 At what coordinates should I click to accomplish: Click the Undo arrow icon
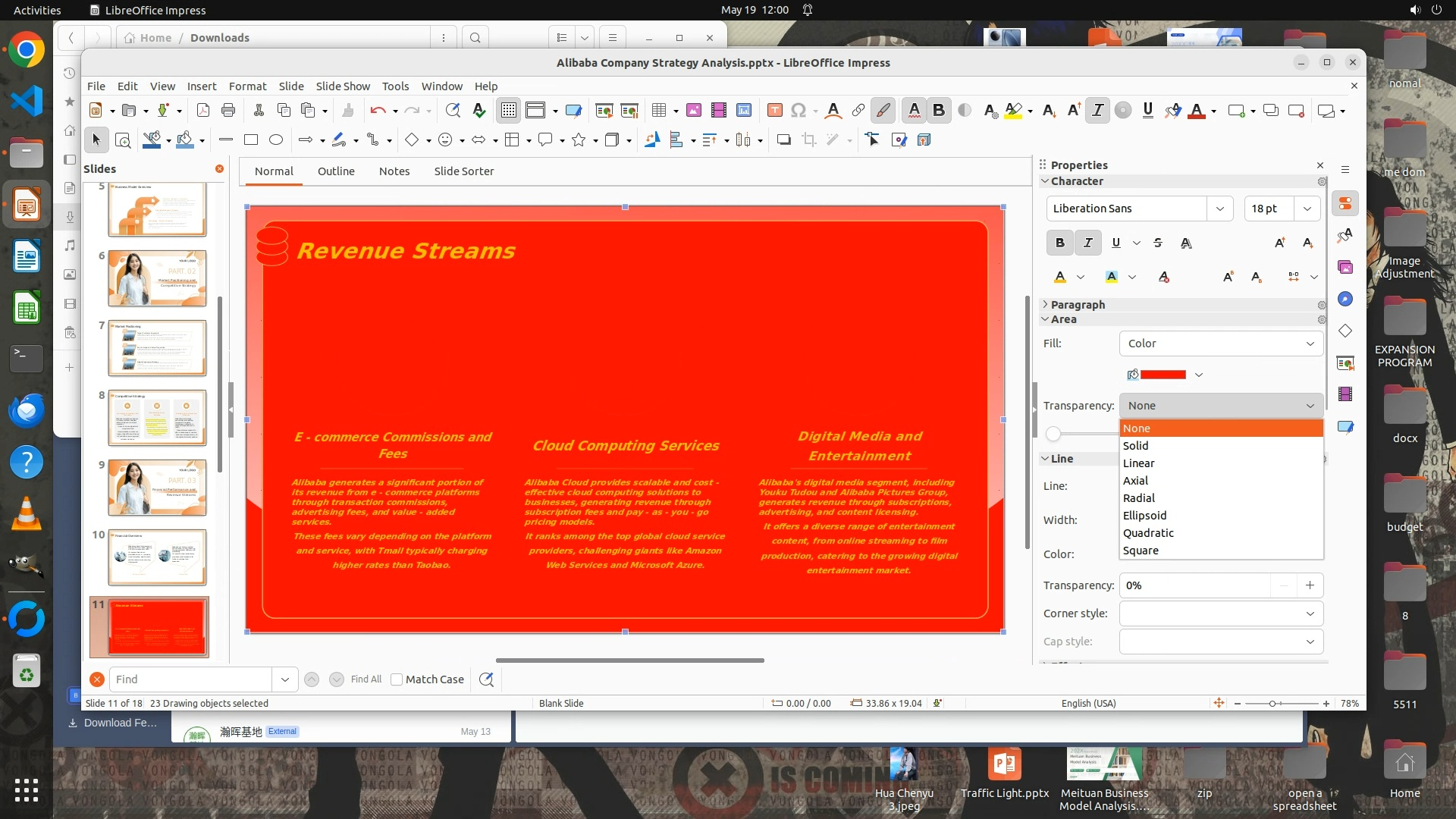pyautogui.click(x=377, y=111)
